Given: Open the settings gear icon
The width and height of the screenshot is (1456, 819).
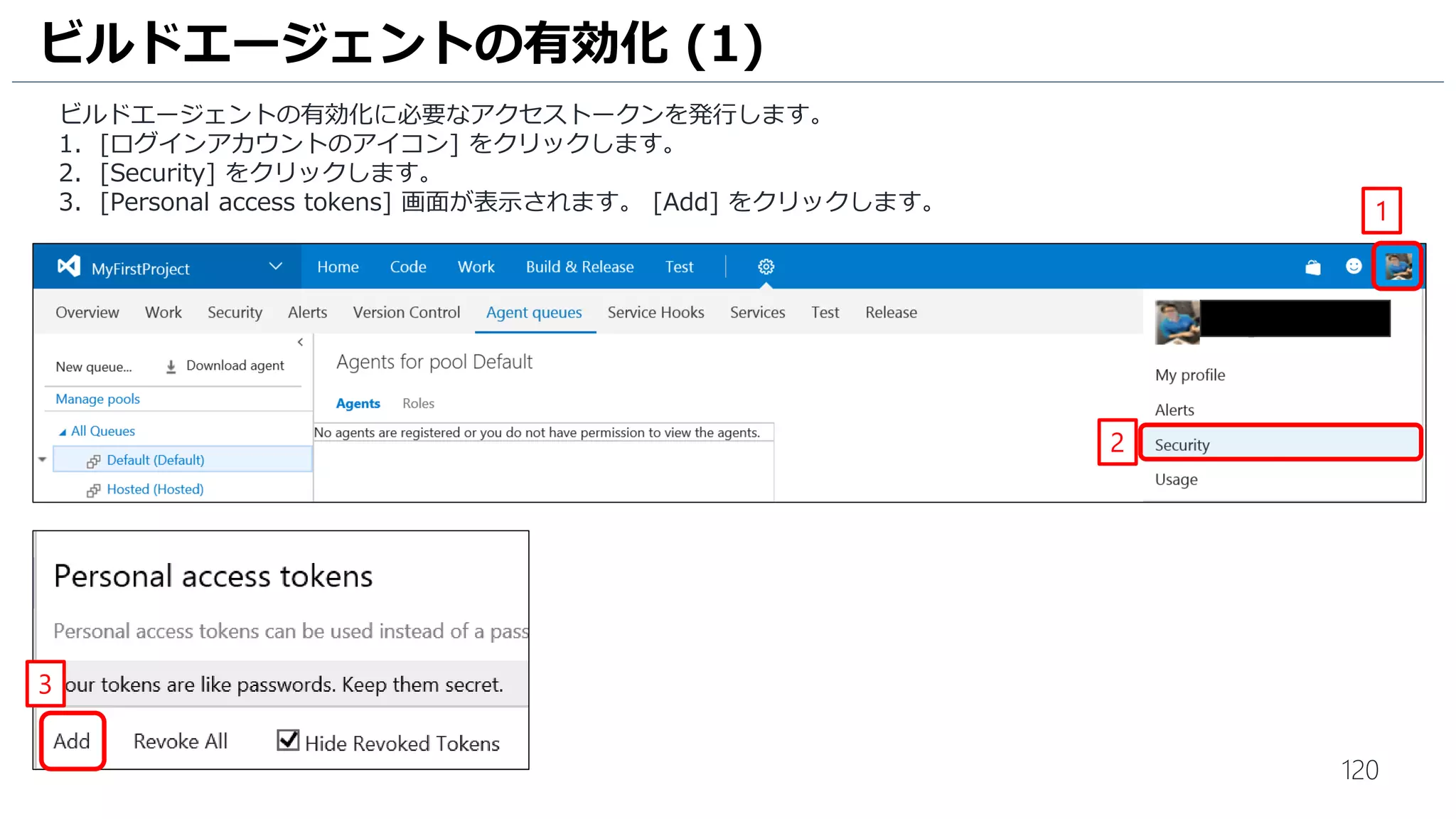Looking at the screenshot, I should [766, 267].
